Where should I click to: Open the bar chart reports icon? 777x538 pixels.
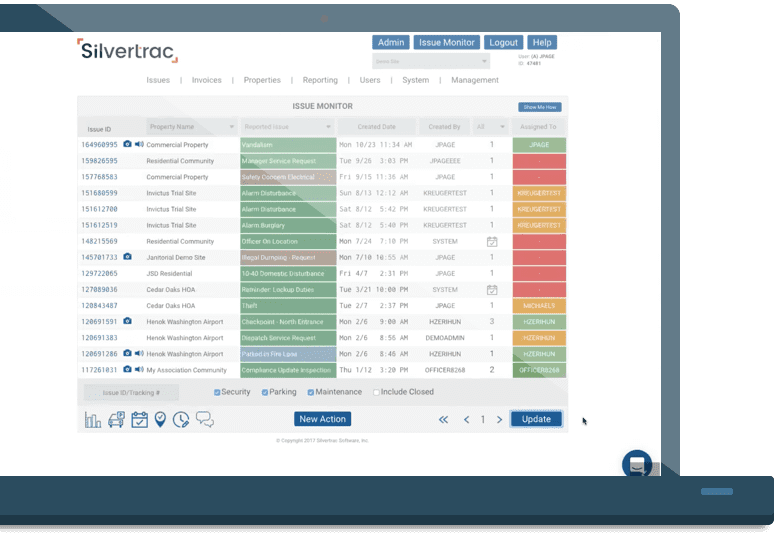point(93,420)
